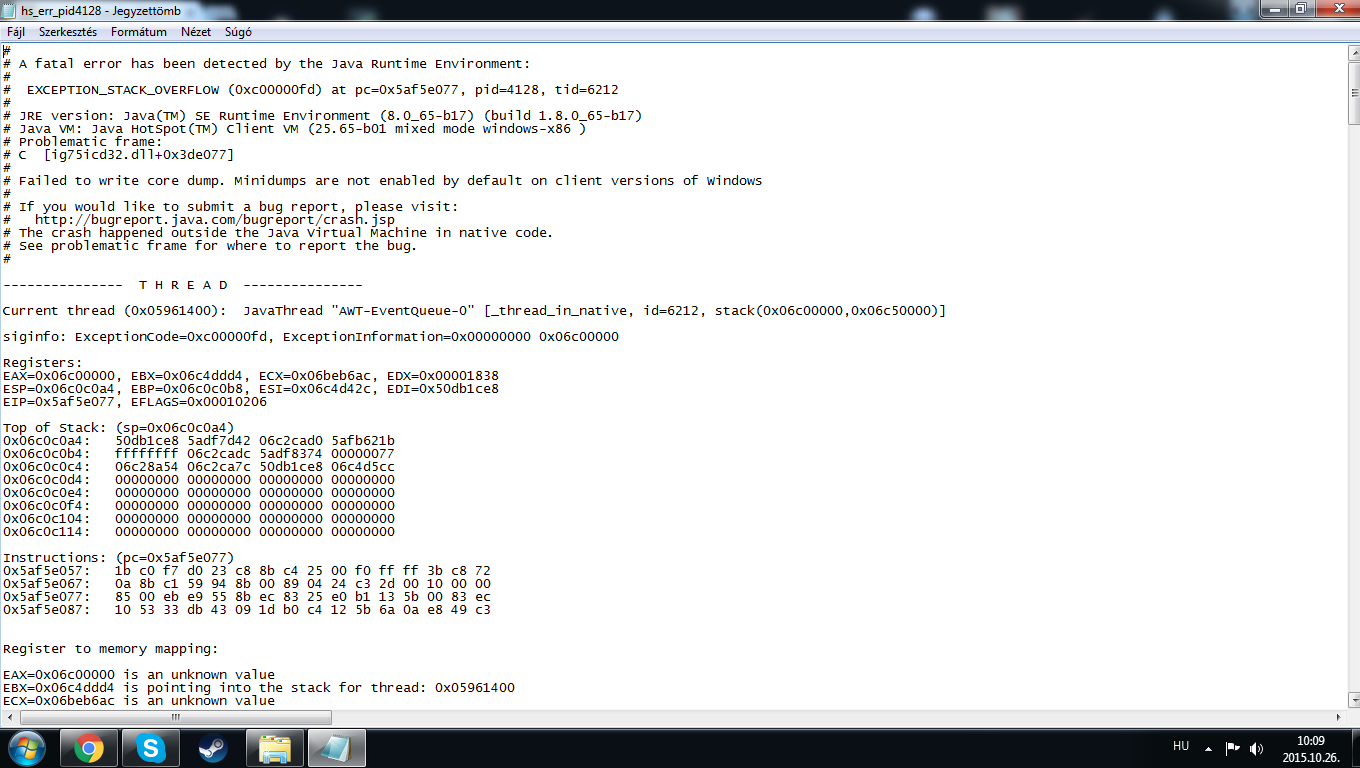Close the Notepad window

(1336, 9)
